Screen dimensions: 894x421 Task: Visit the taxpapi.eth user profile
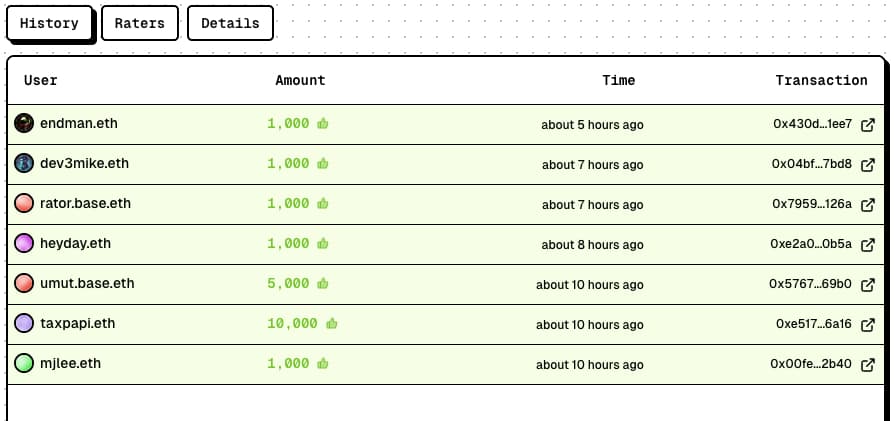[78, 324]
